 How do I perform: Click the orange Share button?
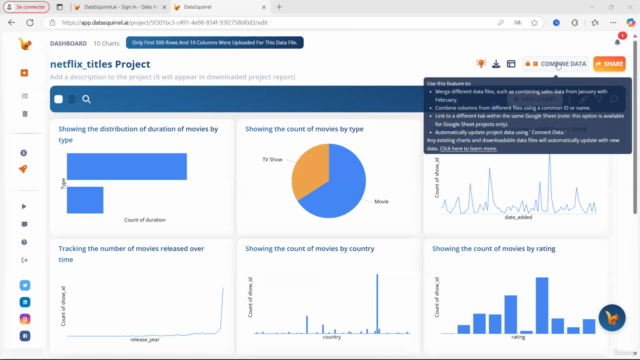point(609,64)
